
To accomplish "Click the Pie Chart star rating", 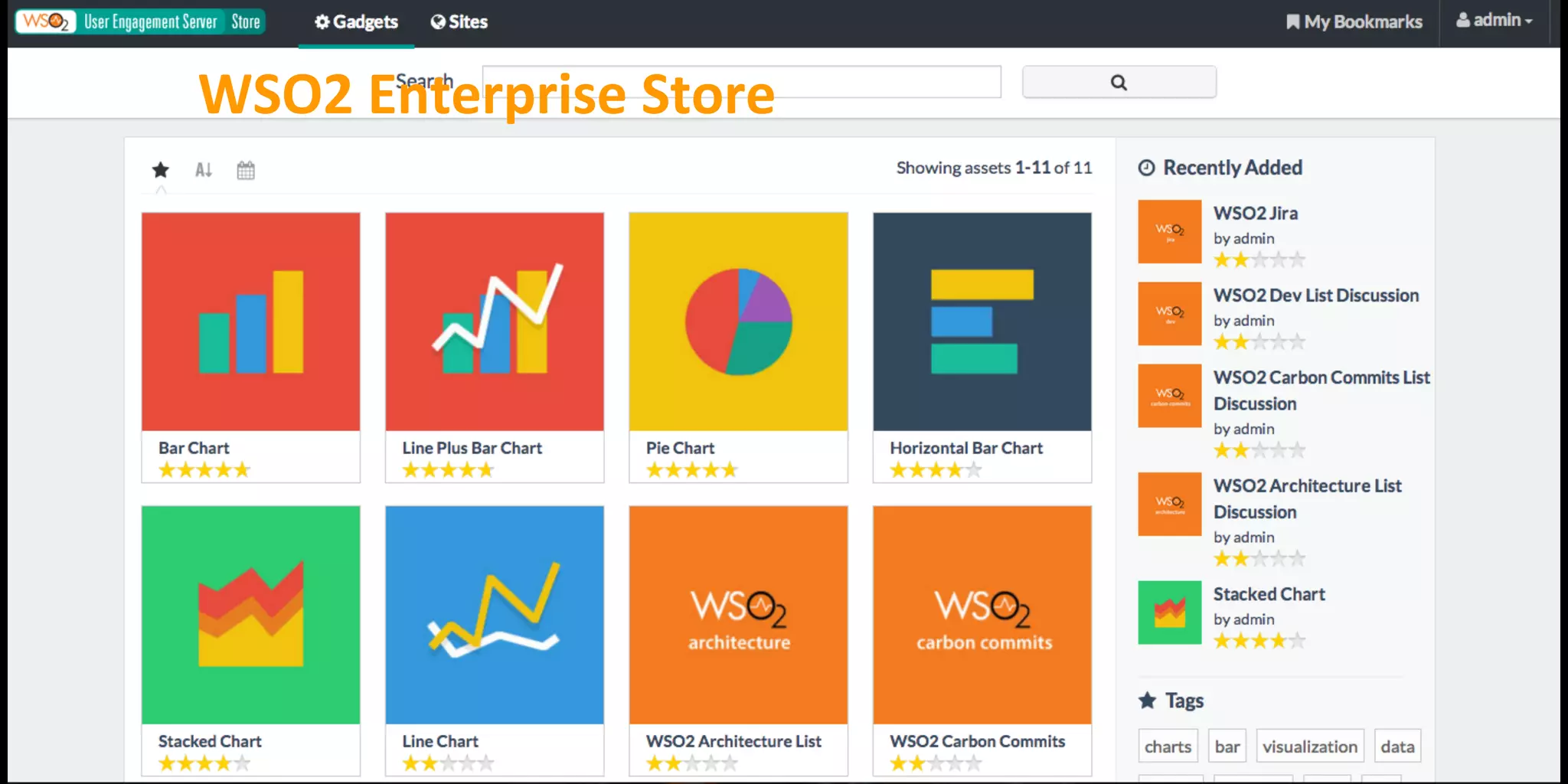I will 692,470.
